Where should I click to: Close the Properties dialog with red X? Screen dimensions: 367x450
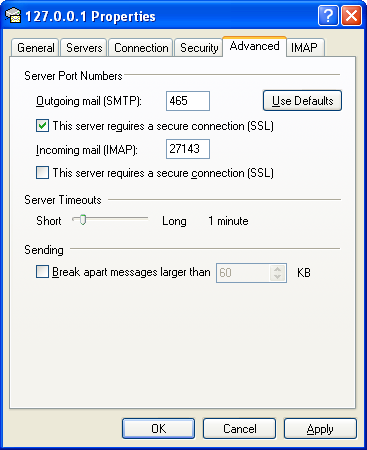(352, 15)
